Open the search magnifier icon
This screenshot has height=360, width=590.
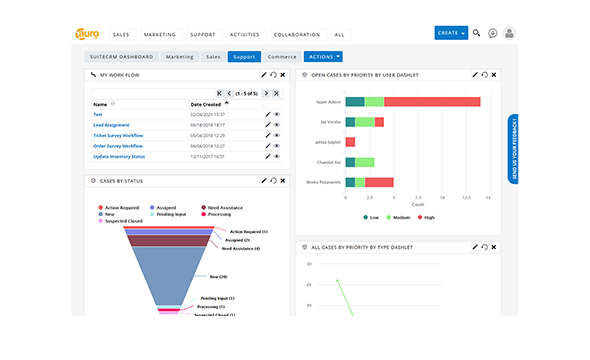coord(476,33)
